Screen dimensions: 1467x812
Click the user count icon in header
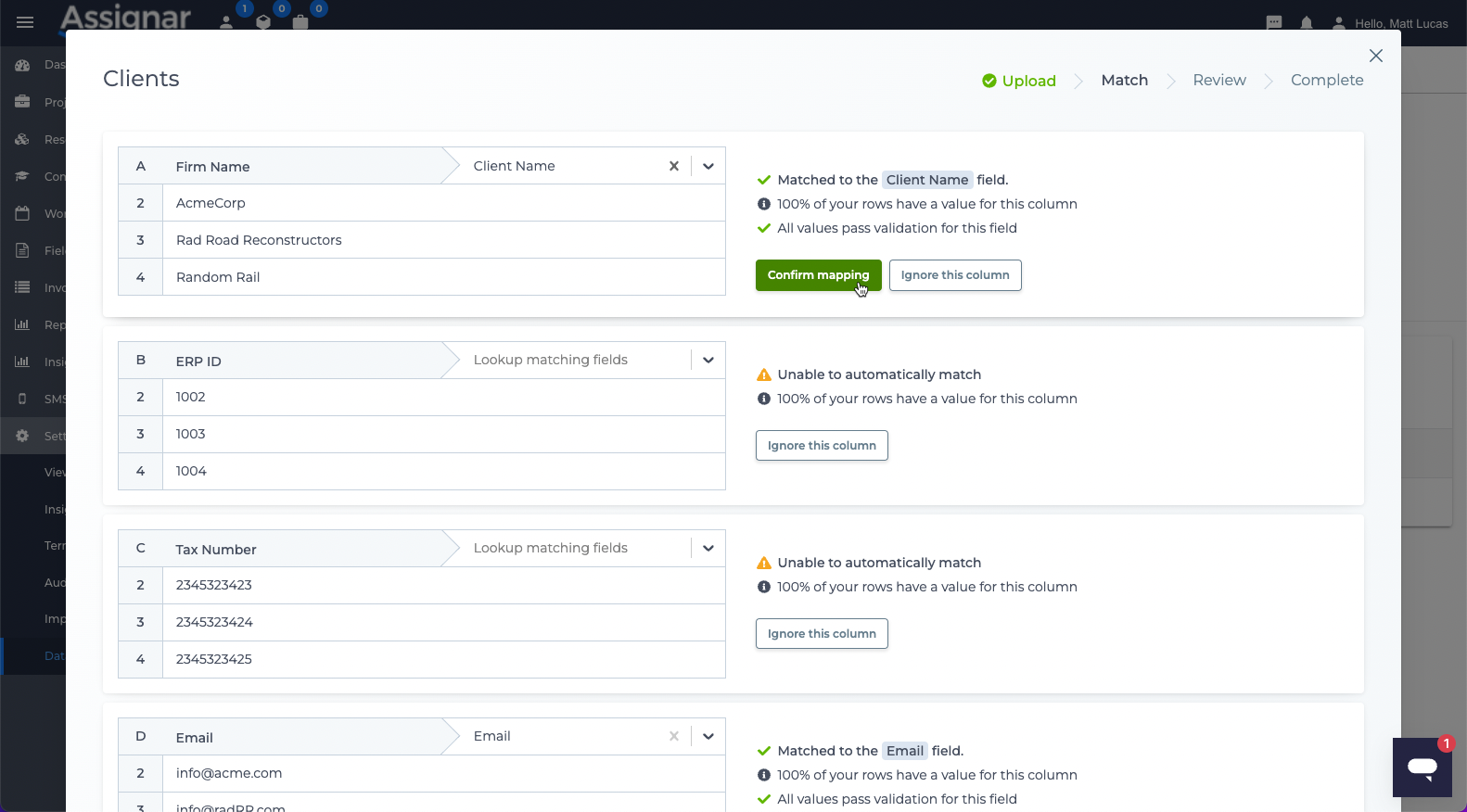pyautogui.click(x=226, y=22)
